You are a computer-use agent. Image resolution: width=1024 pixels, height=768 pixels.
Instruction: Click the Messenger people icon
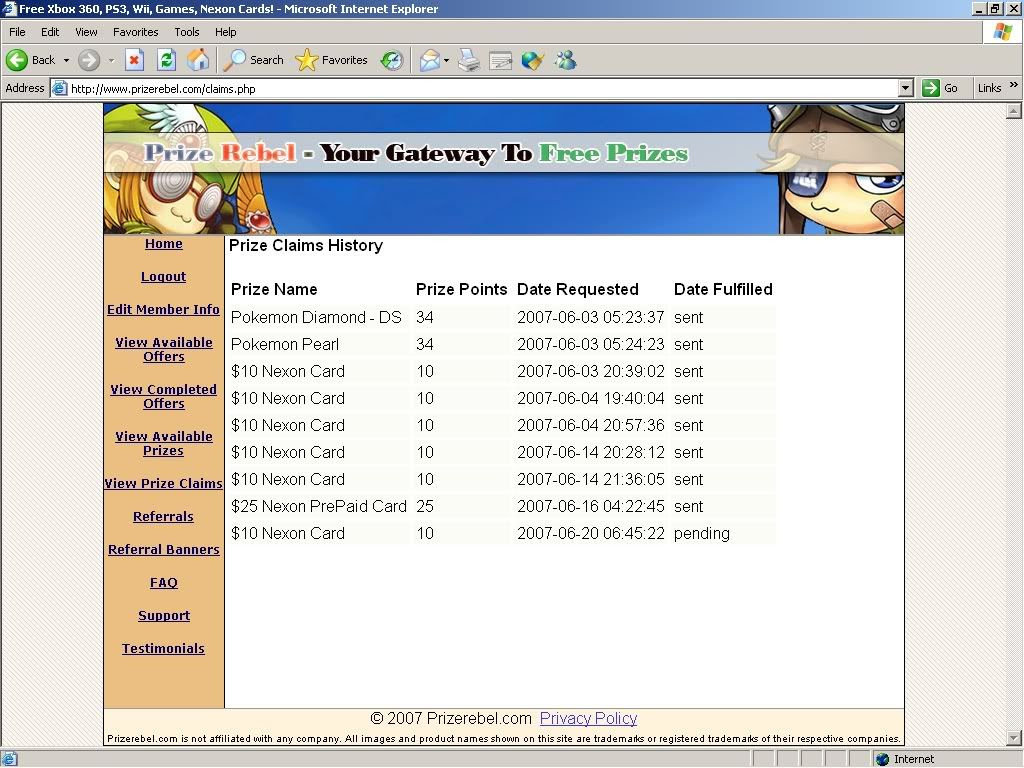pyautogui.click(x=566, y=60)
